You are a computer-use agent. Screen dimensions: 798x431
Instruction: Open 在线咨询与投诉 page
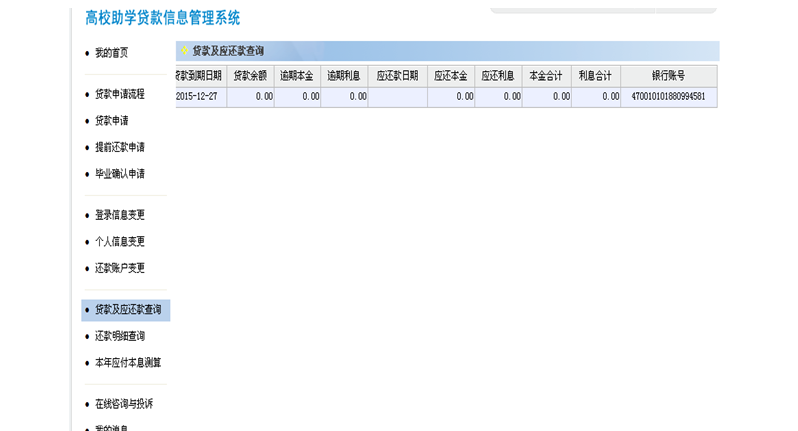[x=123, y=404]
